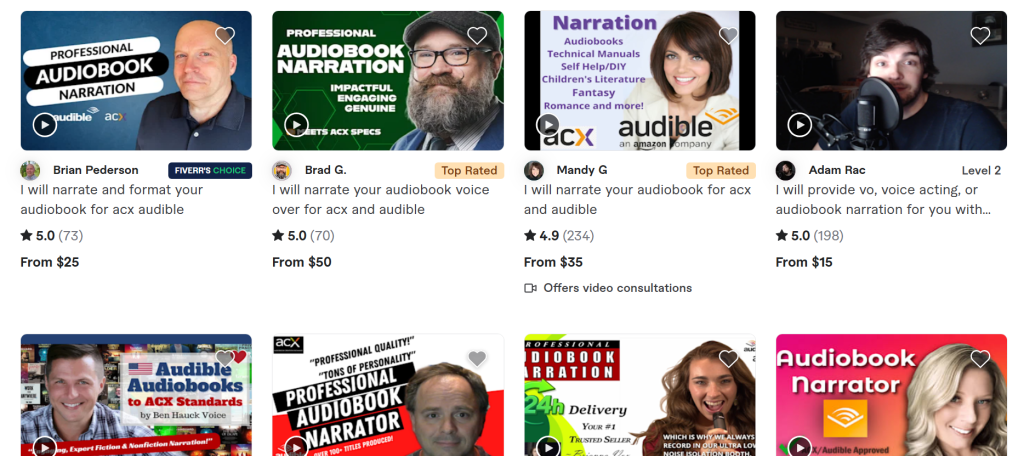The height and width of the screenshot is (456, 1024).
Task: Save Brian Pederson's gig with heart icon
Action: tap(225, 35)
